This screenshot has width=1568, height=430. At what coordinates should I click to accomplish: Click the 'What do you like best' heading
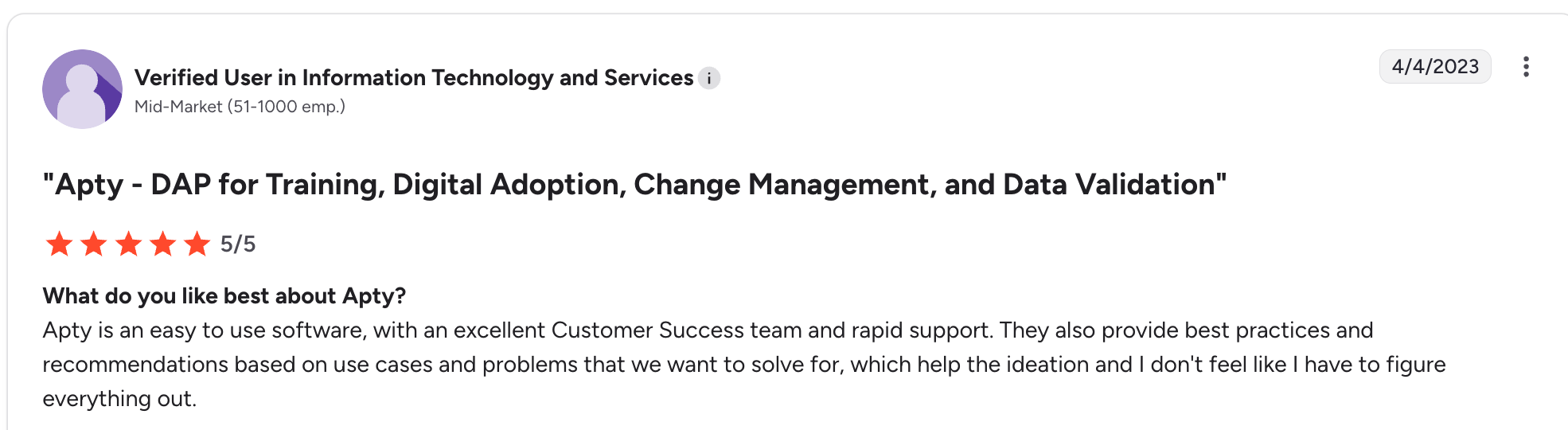(x=224, y=296)
